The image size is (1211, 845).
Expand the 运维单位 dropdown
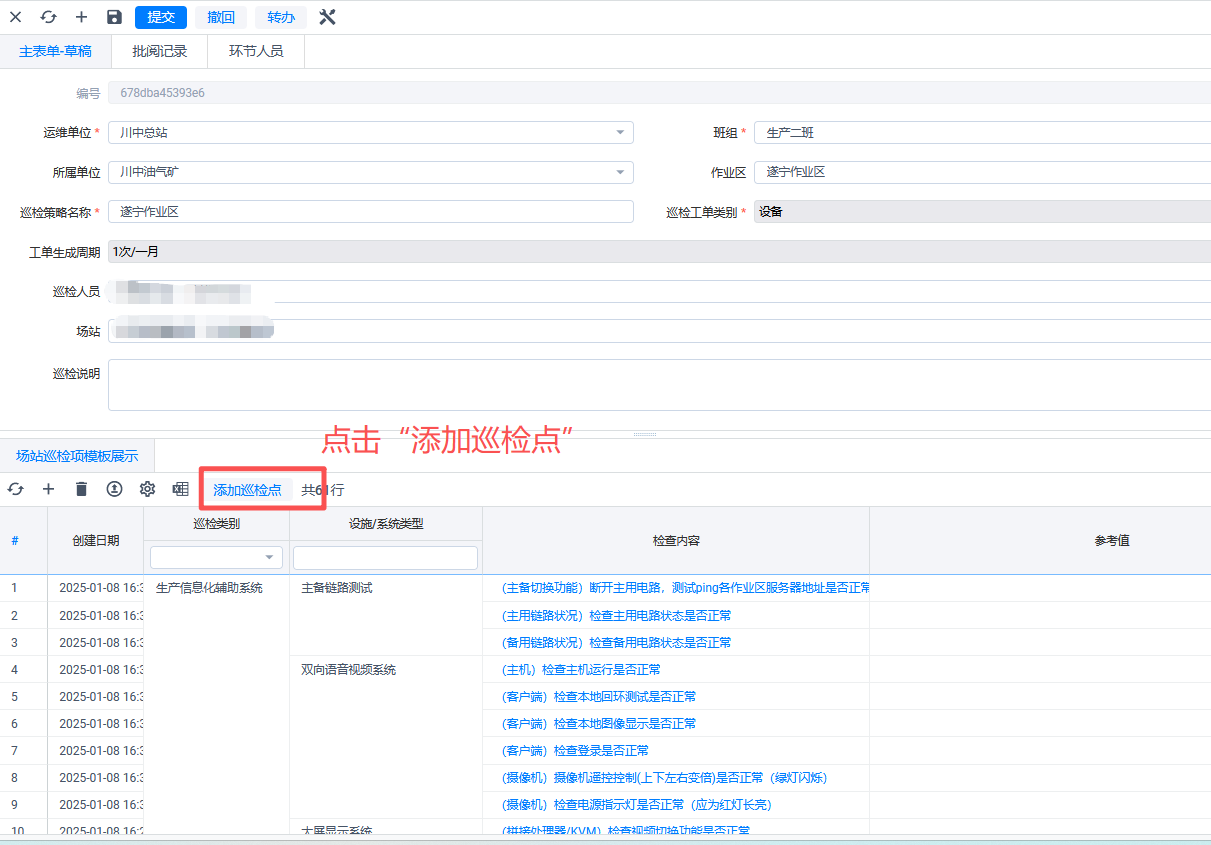(620, 132)
